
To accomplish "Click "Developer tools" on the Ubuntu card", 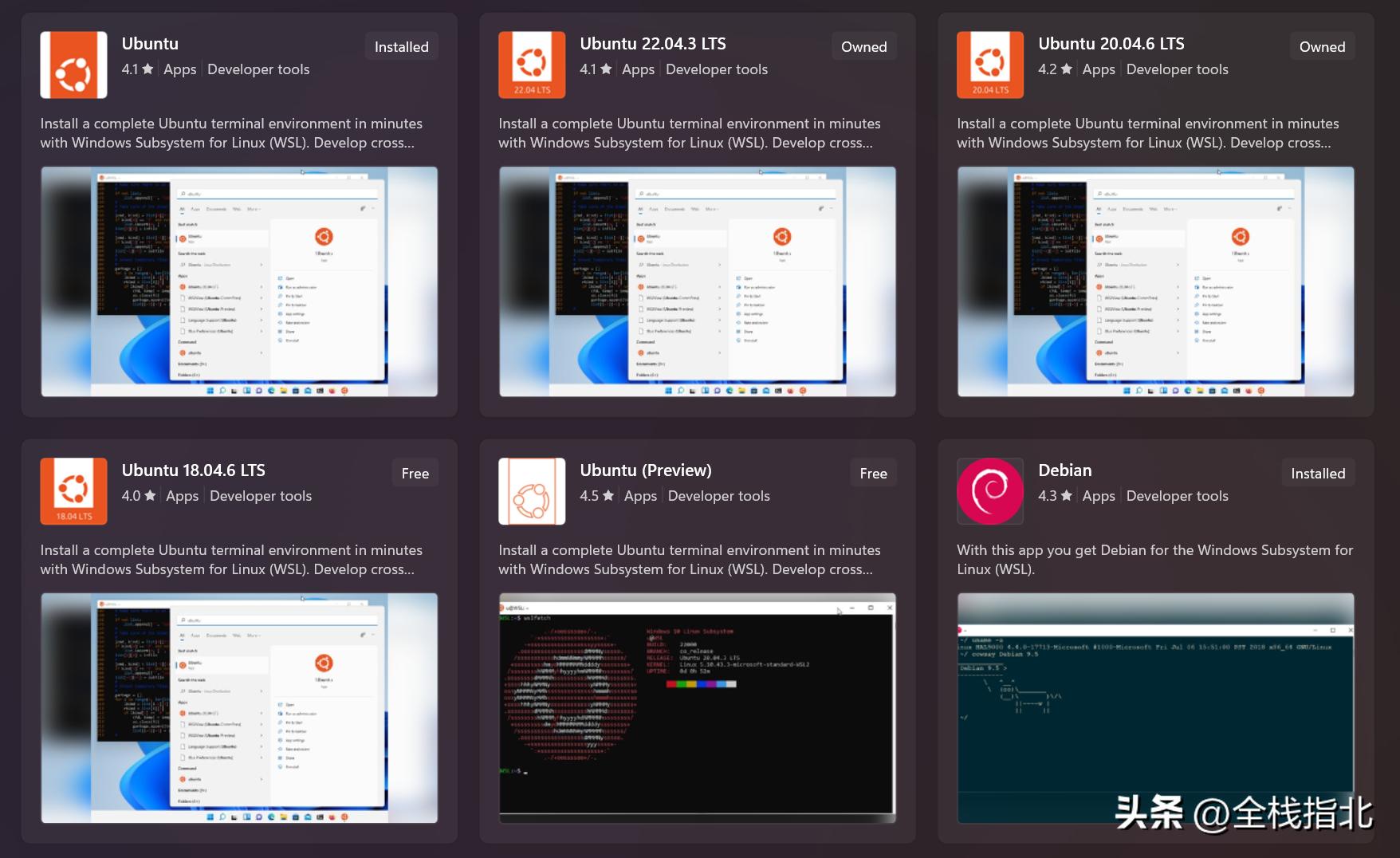I will [x=258, y=69].
